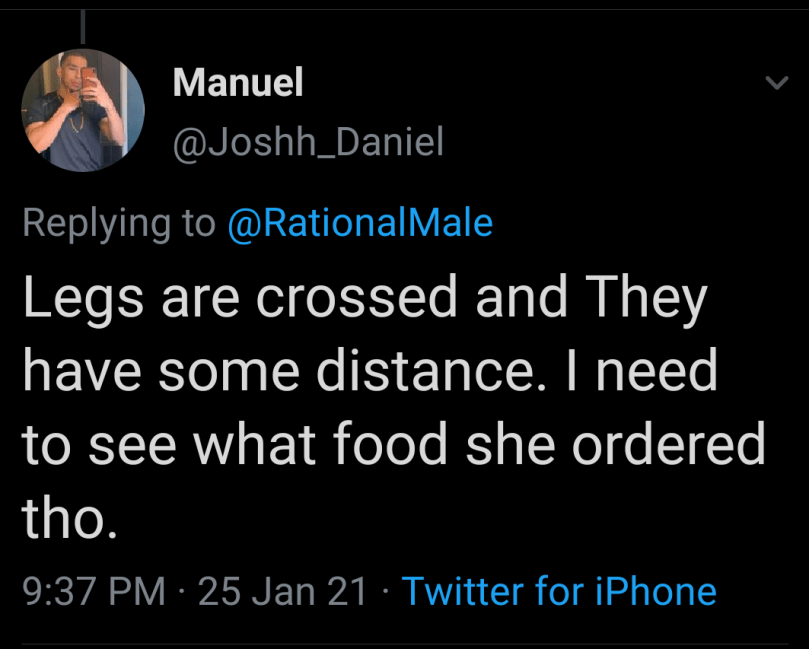Image resolution: width=809 pixels, height=649 pixels.
Task: Open the Twitter for iPhone source link
Action: coord(559,592)
